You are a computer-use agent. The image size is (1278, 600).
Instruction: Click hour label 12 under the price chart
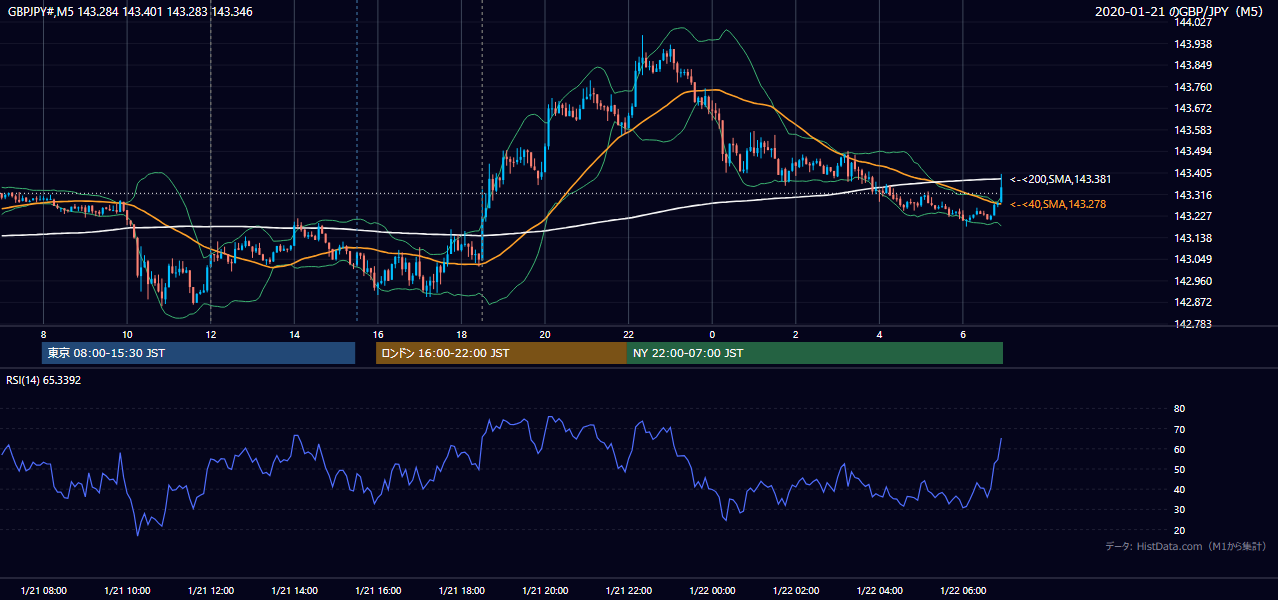point(210,334)
